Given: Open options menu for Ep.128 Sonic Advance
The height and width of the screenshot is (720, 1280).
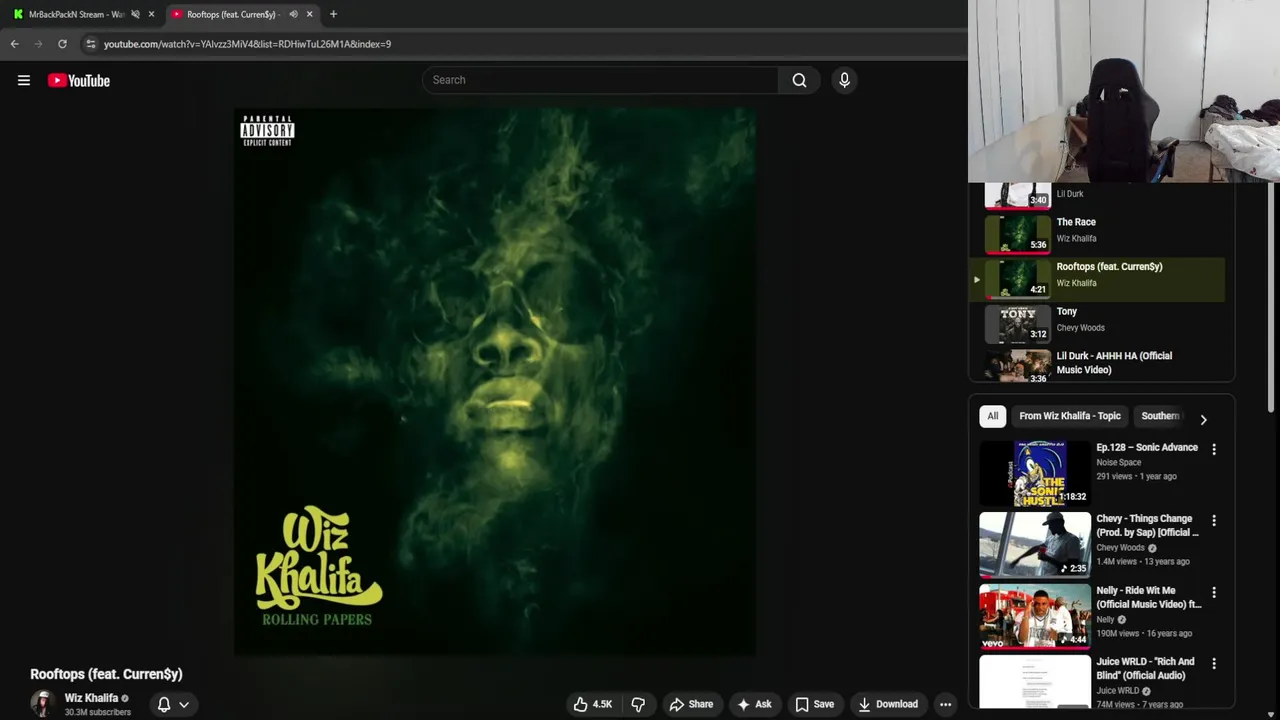Looking at the screenshot, I should point(1214,450).
